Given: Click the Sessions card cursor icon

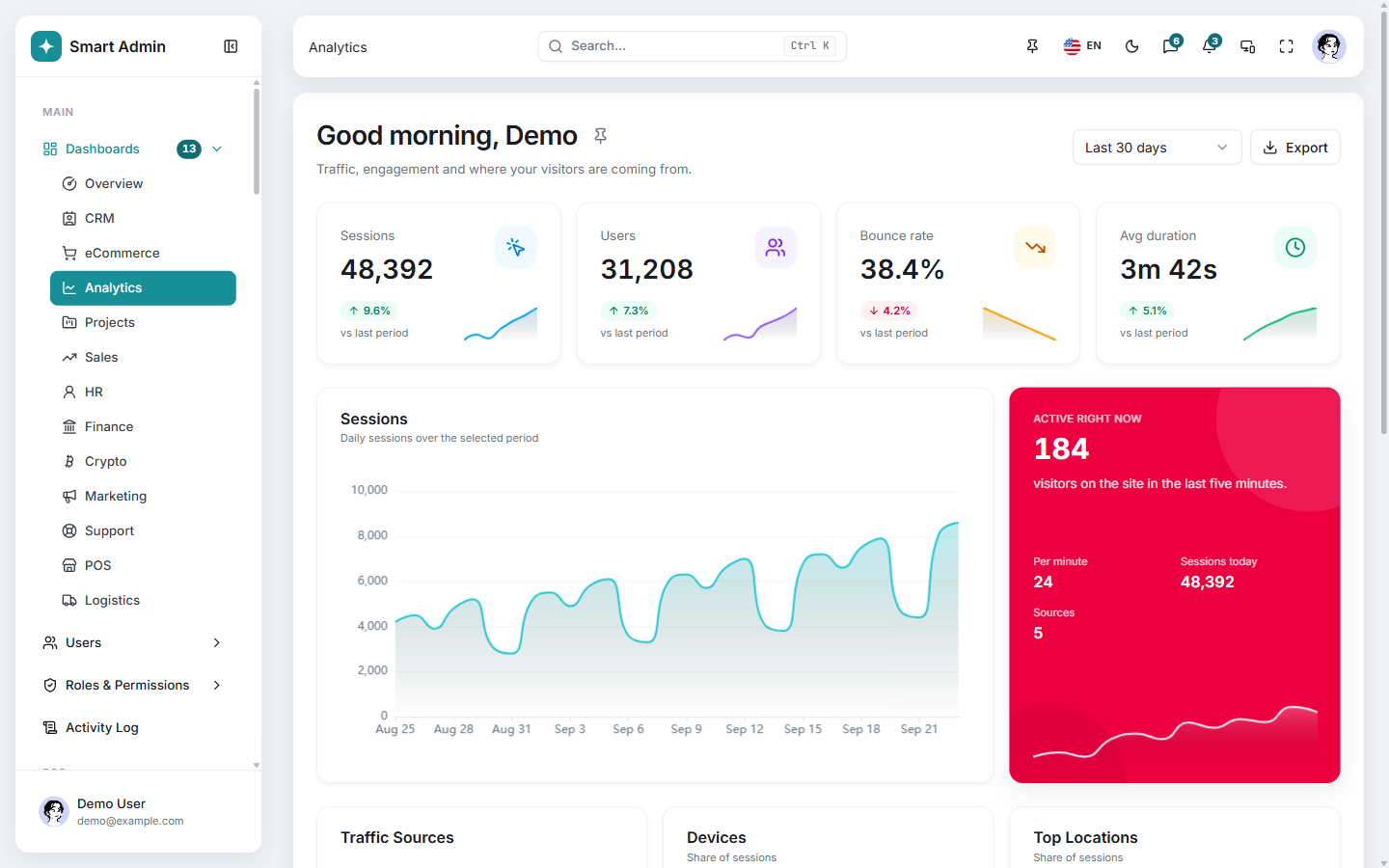Looking at the screenshot, I should click(x=516, y=248).
